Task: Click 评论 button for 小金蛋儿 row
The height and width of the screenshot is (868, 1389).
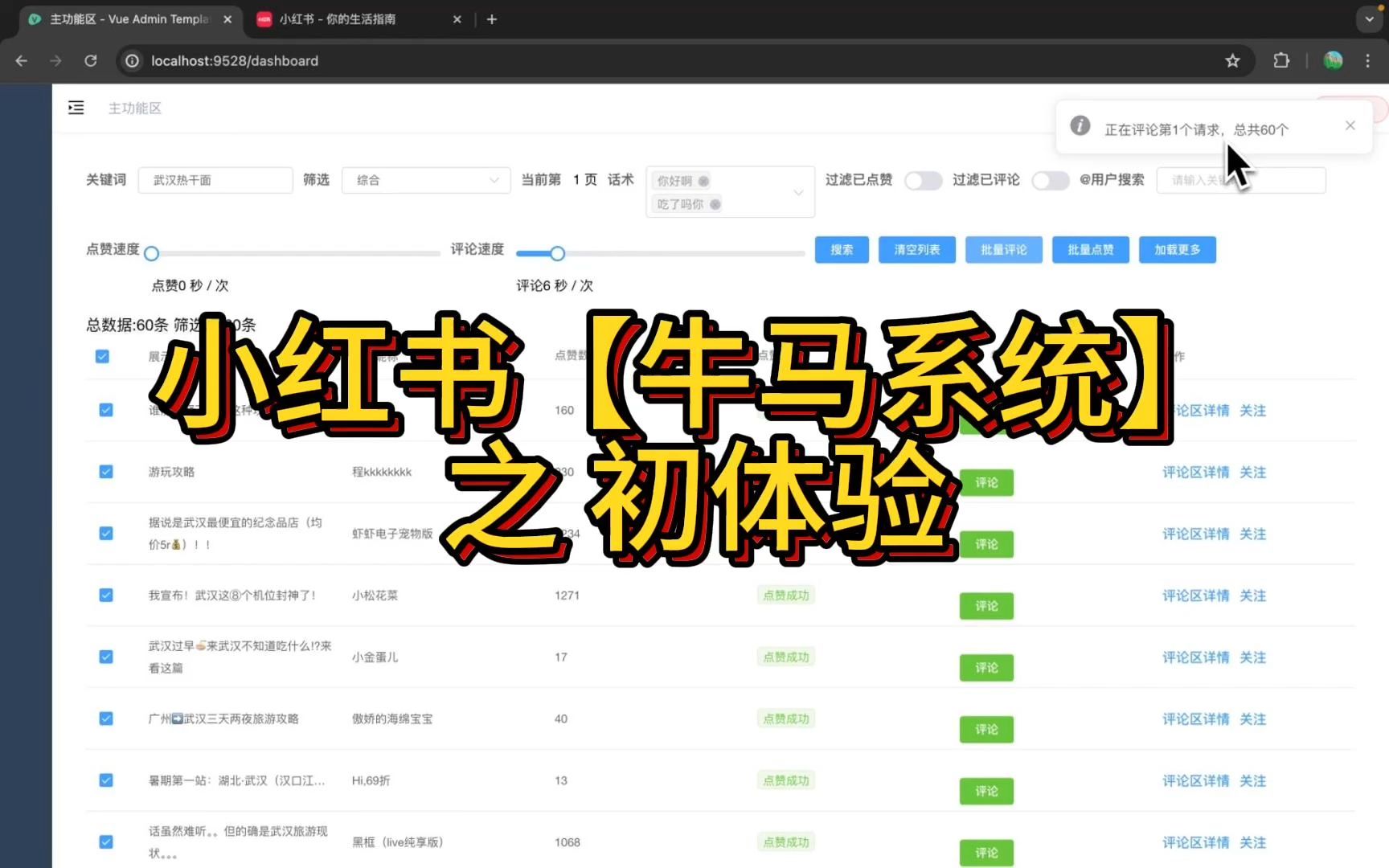Action: 986,668
